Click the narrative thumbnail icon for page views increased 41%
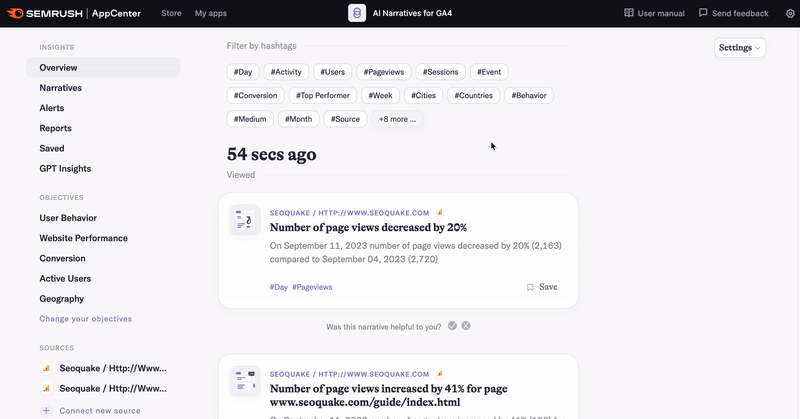The height and width of the screenshot is (419, 800). pos(245,381)
